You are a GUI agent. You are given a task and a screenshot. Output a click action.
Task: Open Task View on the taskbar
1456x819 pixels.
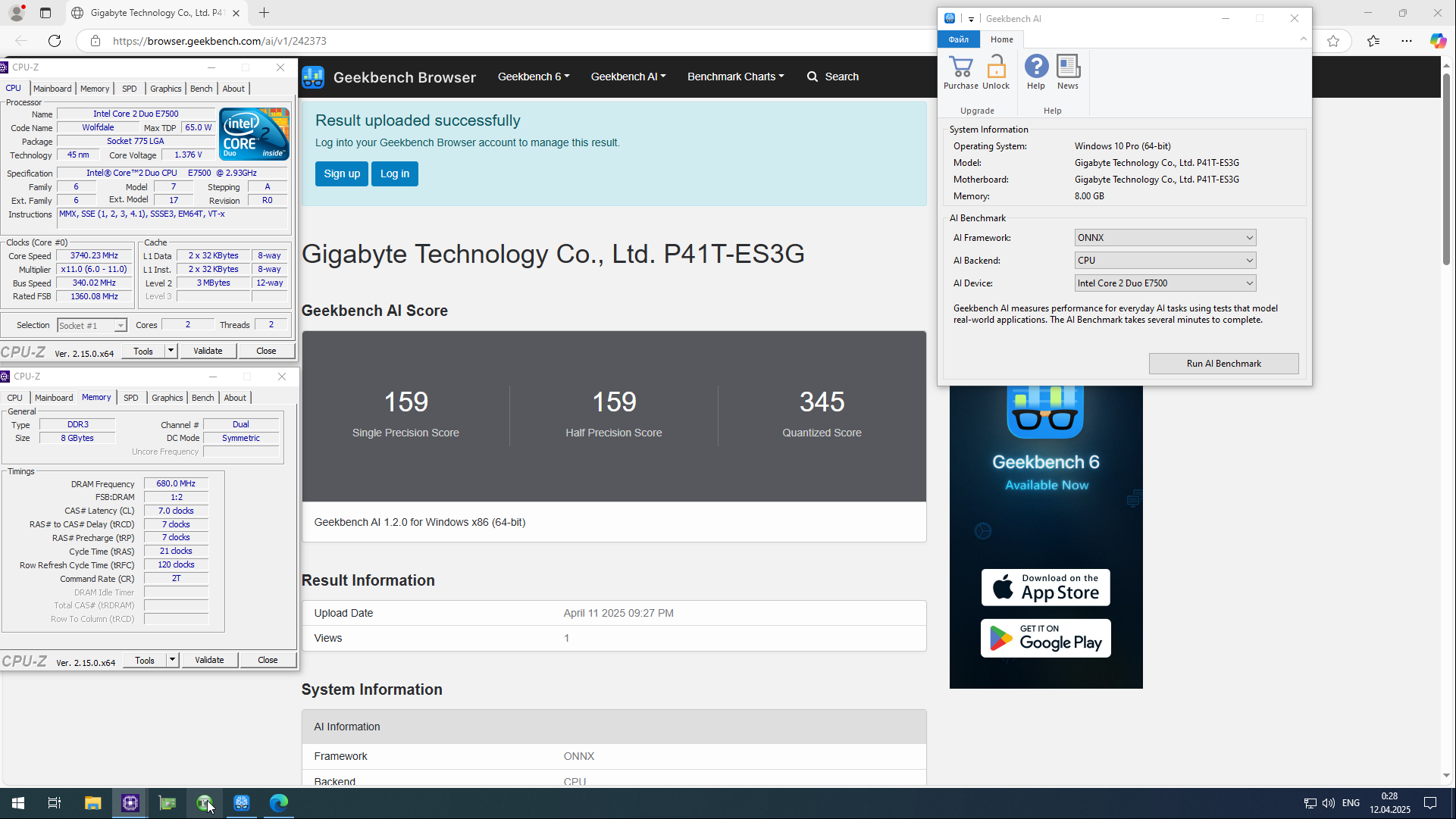(x=55, y=803)
